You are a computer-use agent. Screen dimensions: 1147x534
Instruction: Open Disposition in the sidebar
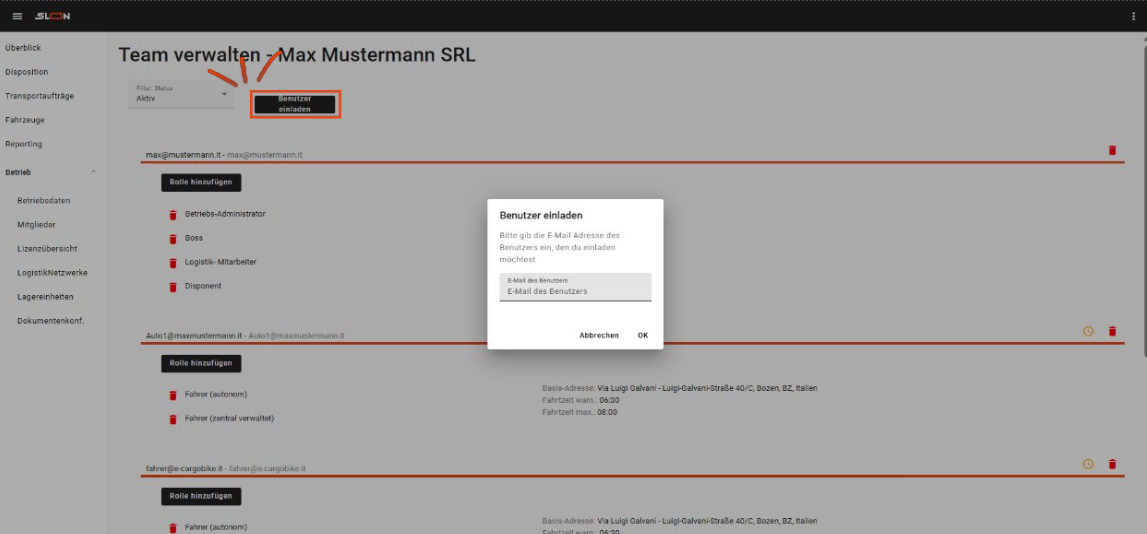26,72
